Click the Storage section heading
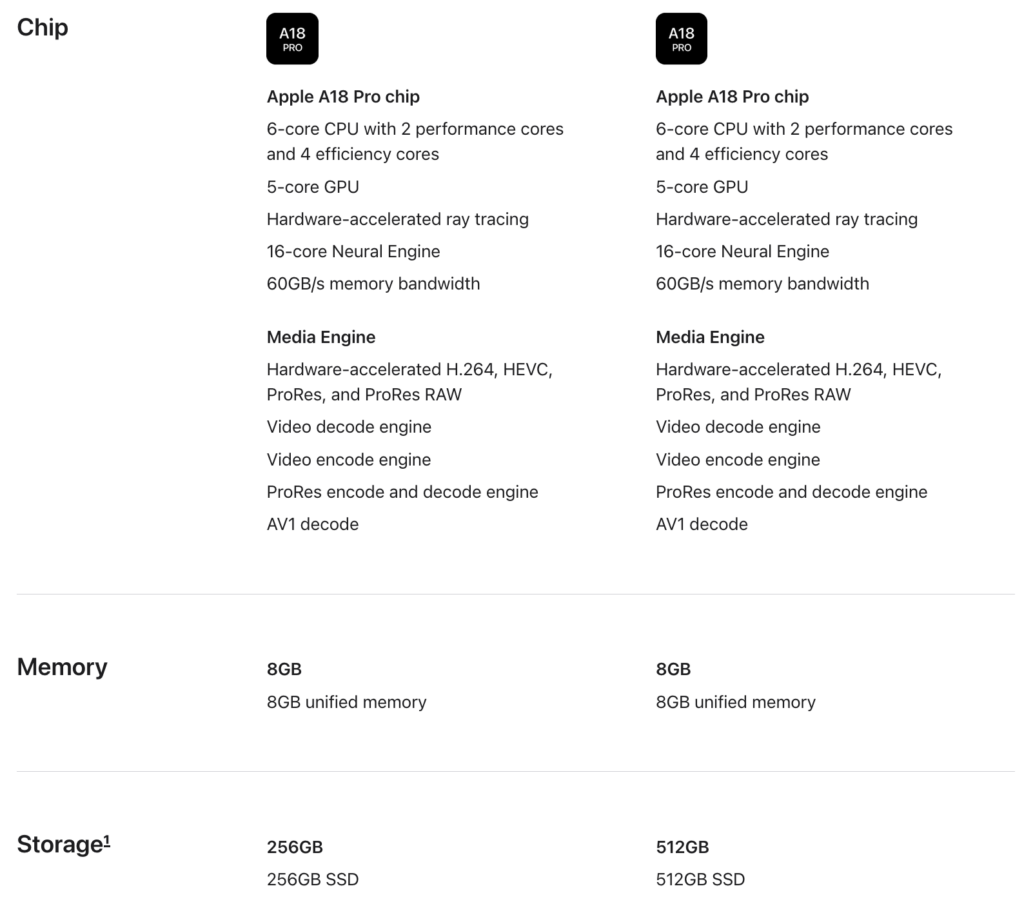The width and height of the screenshot is (1024, 904). 60,845
